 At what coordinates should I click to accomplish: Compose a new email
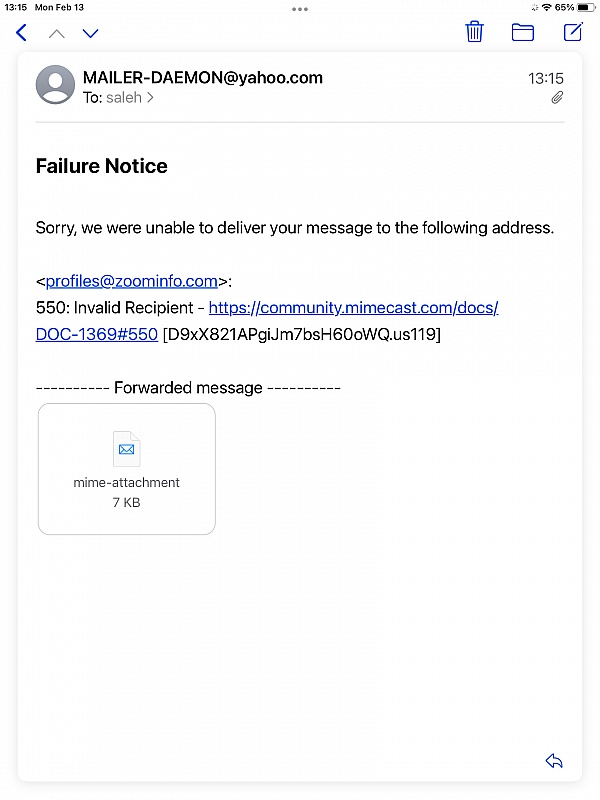[x=572, y=32]
